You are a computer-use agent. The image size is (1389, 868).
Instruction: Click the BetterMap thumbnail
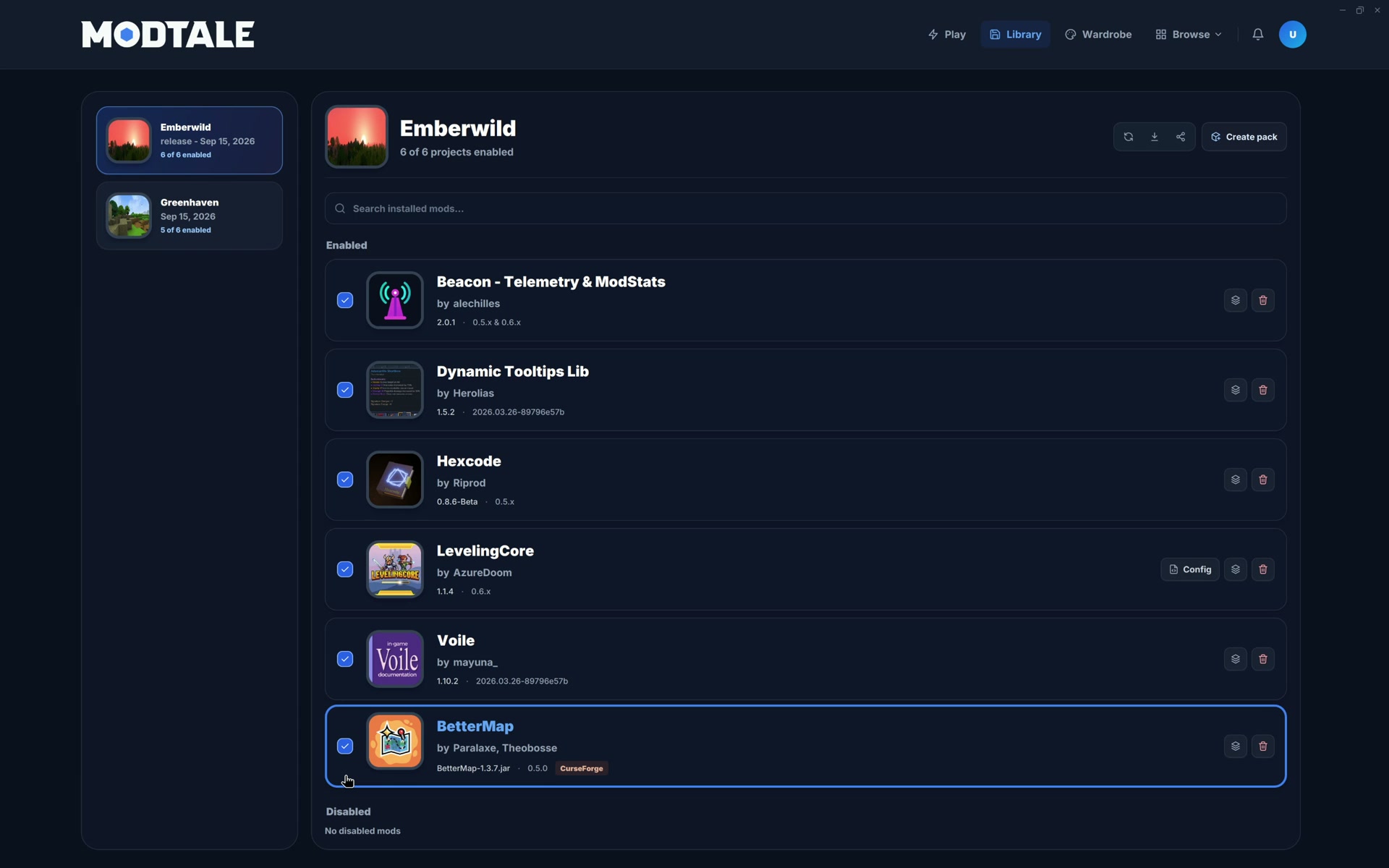[395, 741]
